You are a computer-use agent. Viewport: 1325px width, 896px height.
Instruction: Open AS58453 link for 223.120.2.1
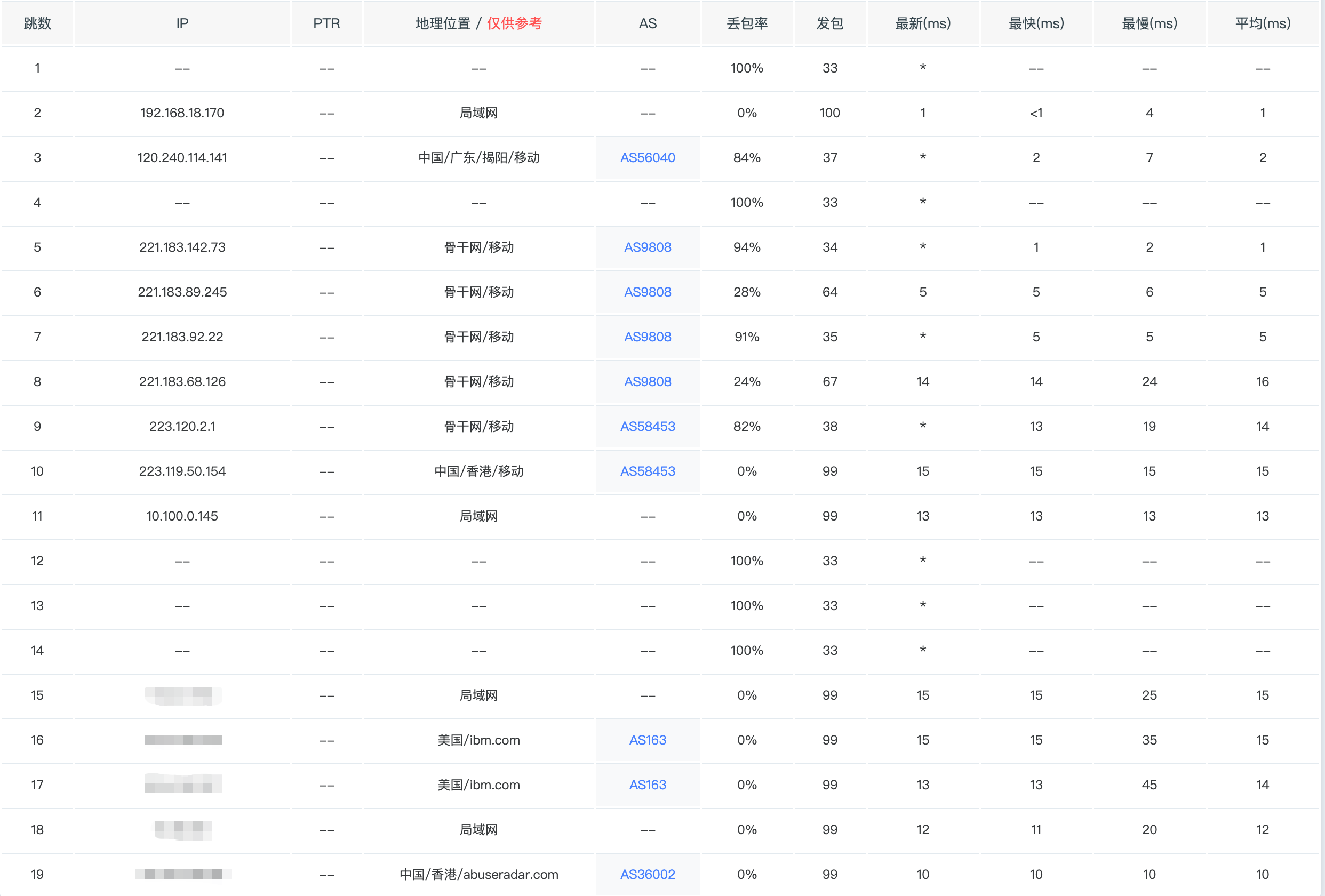[x=647, y=426]
